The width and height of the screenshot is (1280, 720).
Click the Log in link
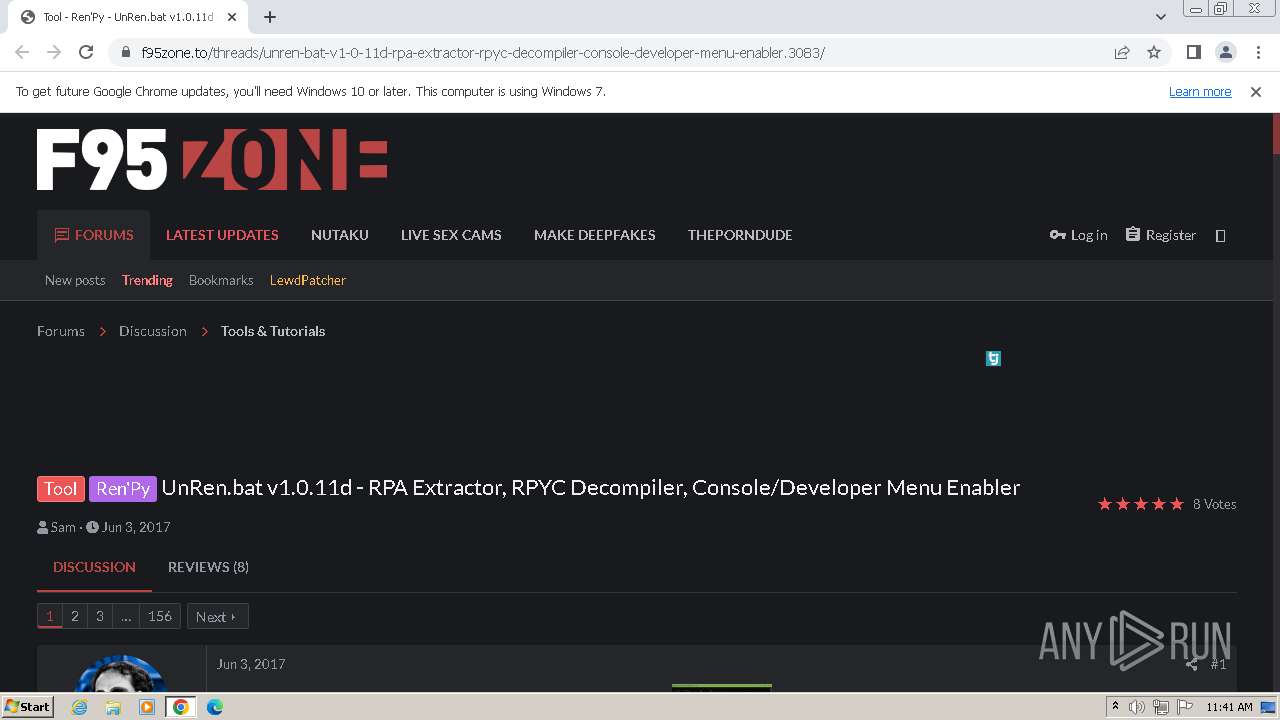coord(1078,235)
